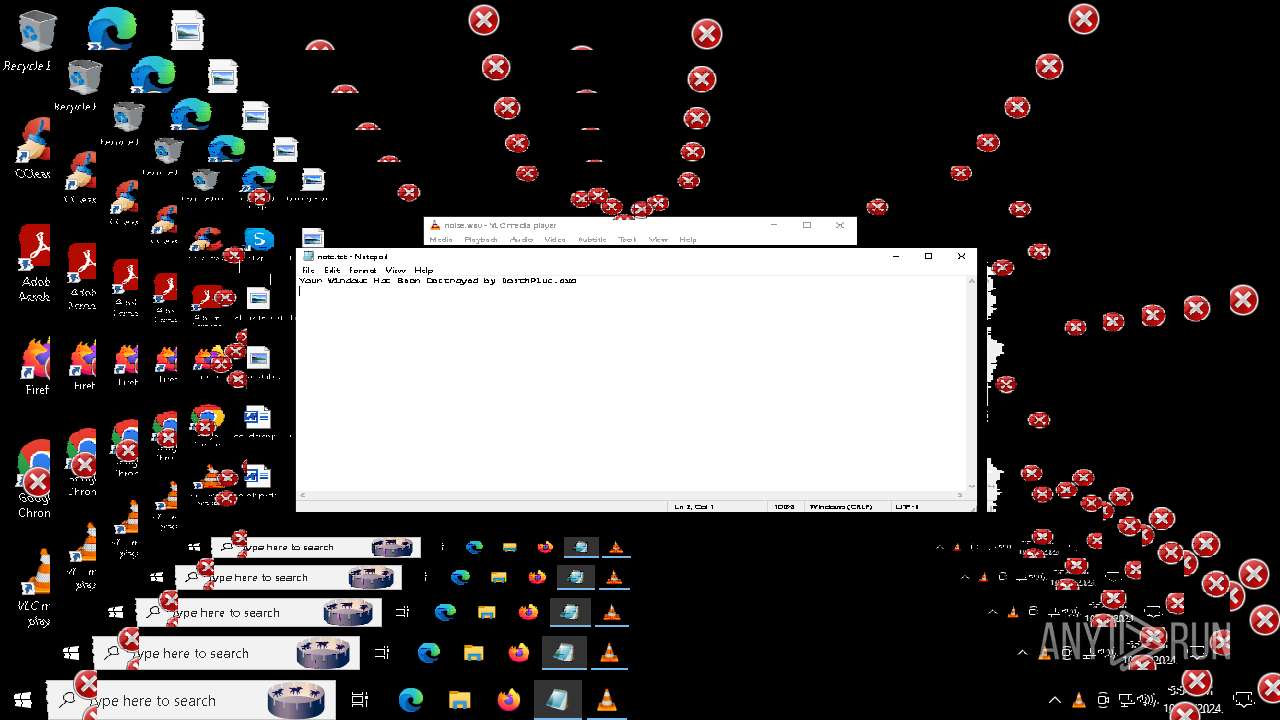1280x720 pixels.
Task: Select the Skype desktop icon
Action: [x=259, y=240]
